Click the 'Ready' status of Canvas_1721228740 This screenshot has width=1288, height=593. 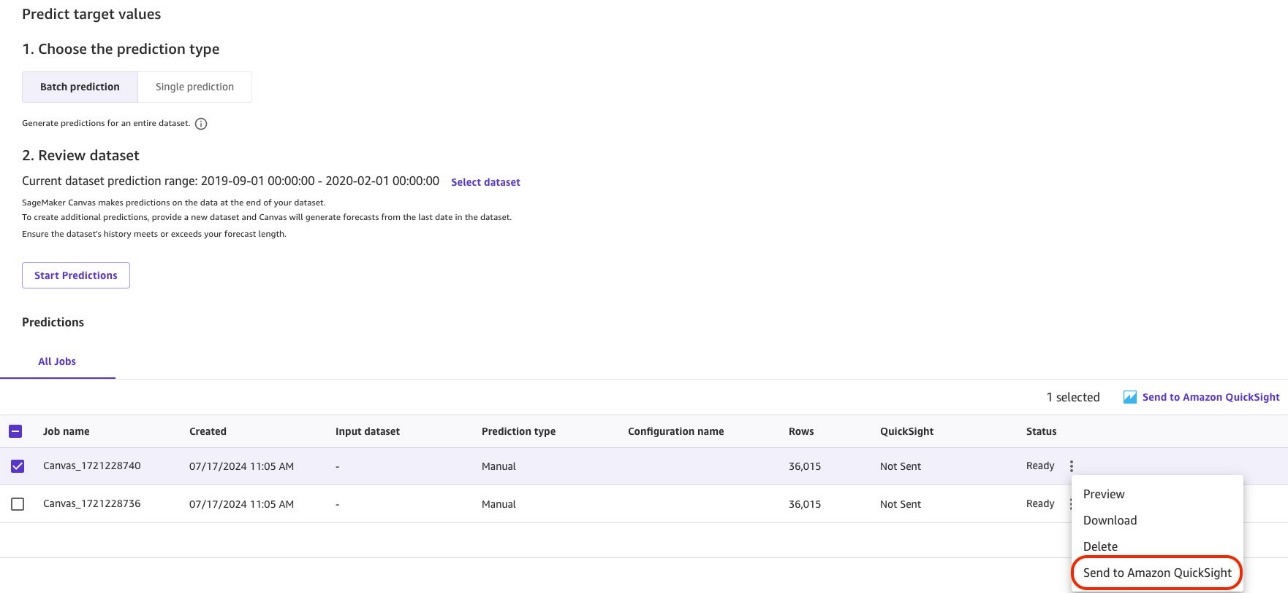point(1040,466)
